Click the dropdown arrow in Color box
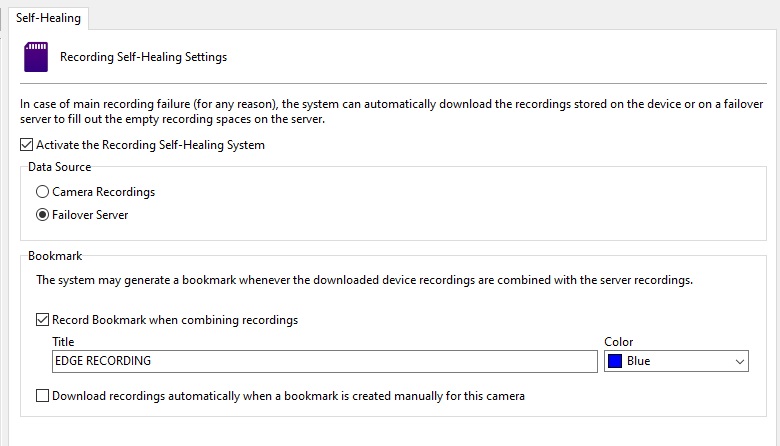Image resolution: width=780 pixels, height=446 pixels. 740,361
